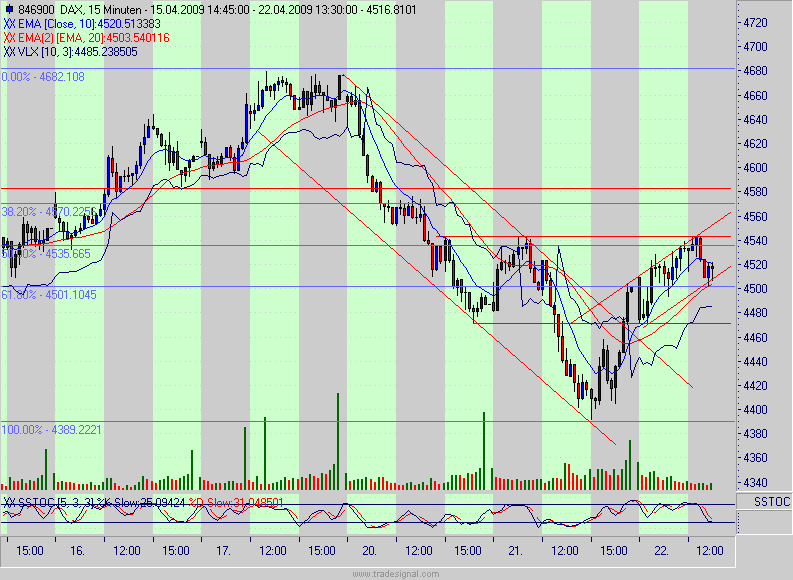Click the 4540 price axis label
Image resolution: width=793 pixels, height=580 pixels.
coord(756,241)
